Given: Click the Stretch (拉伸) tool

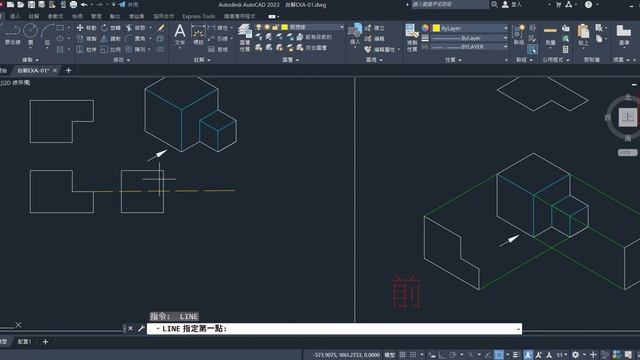Looking at the screenshot, I should (x=87, y=49).
